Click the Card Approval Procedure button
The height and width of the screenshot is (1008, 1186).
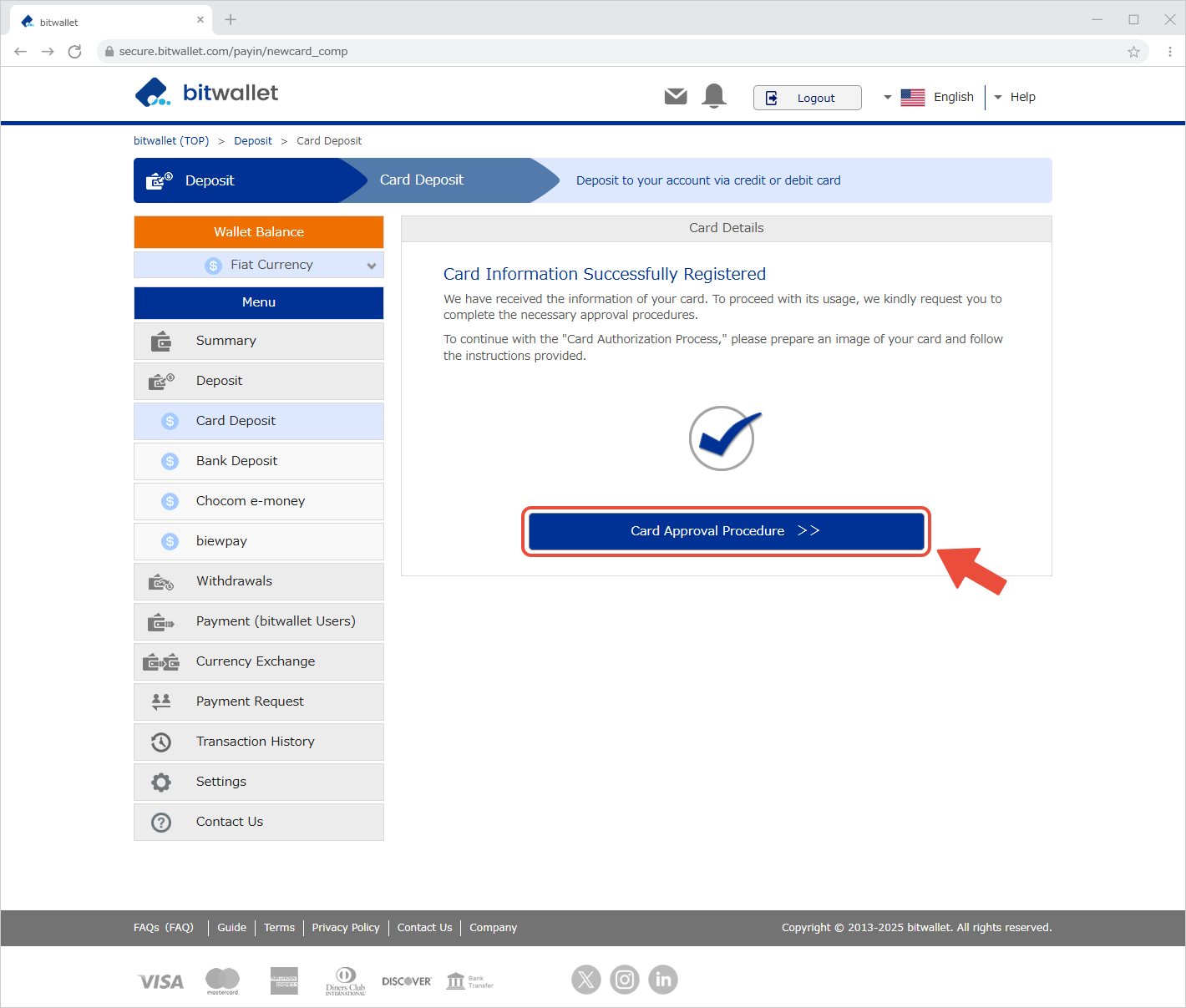(x=726, y=531)
